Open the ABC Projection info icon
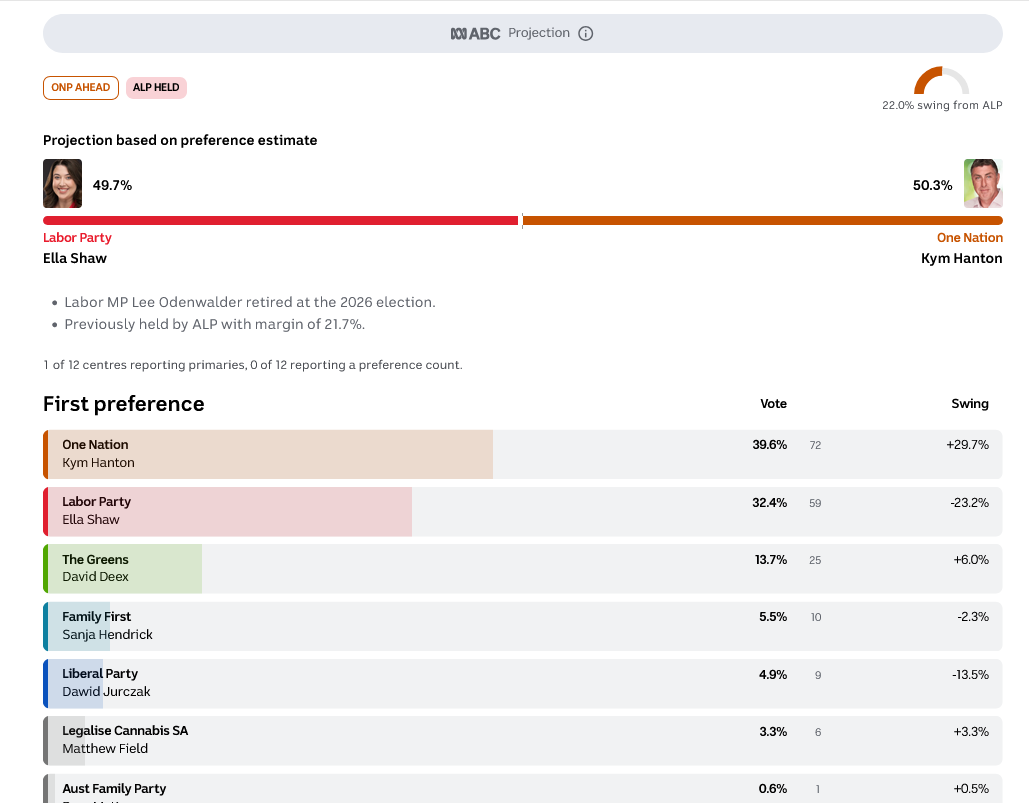Viewport: 1029px width, 803px height. pyautogui.click(x=585, y=33)
